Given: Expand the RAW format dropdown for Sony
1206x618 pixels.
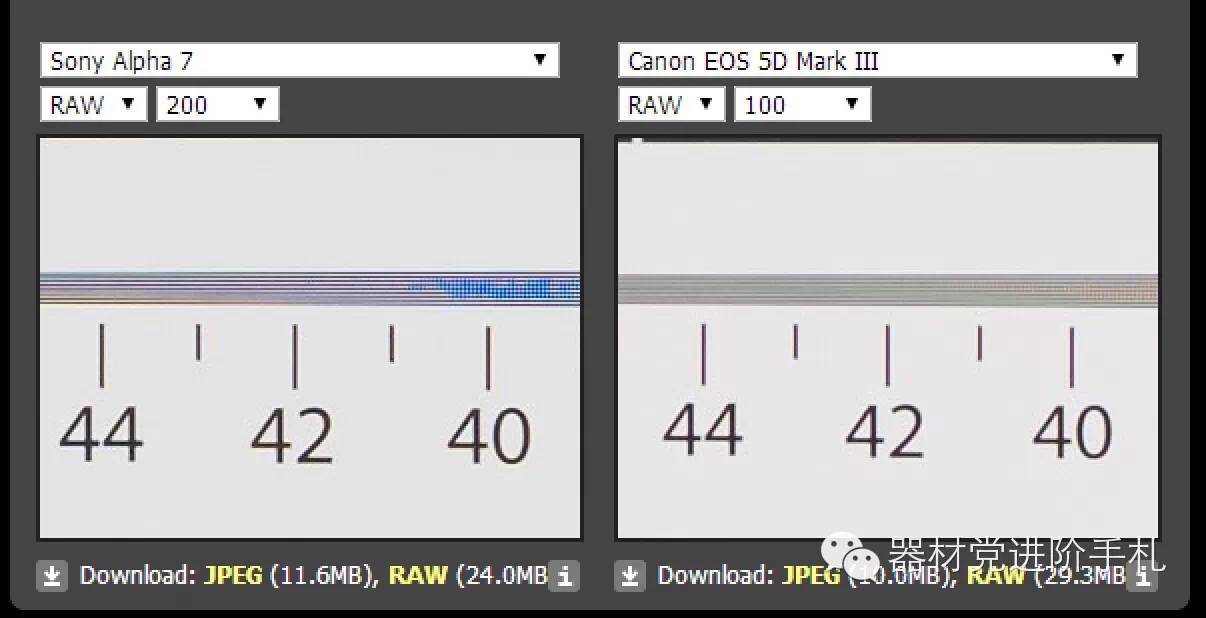Looking at the screenshot, I should point(93,105).
